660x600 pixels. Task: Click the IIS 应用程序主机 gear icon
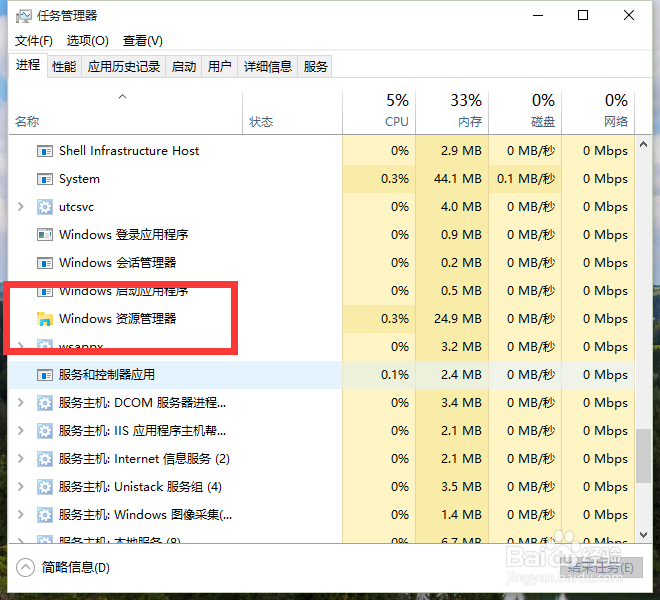[45, 431]
